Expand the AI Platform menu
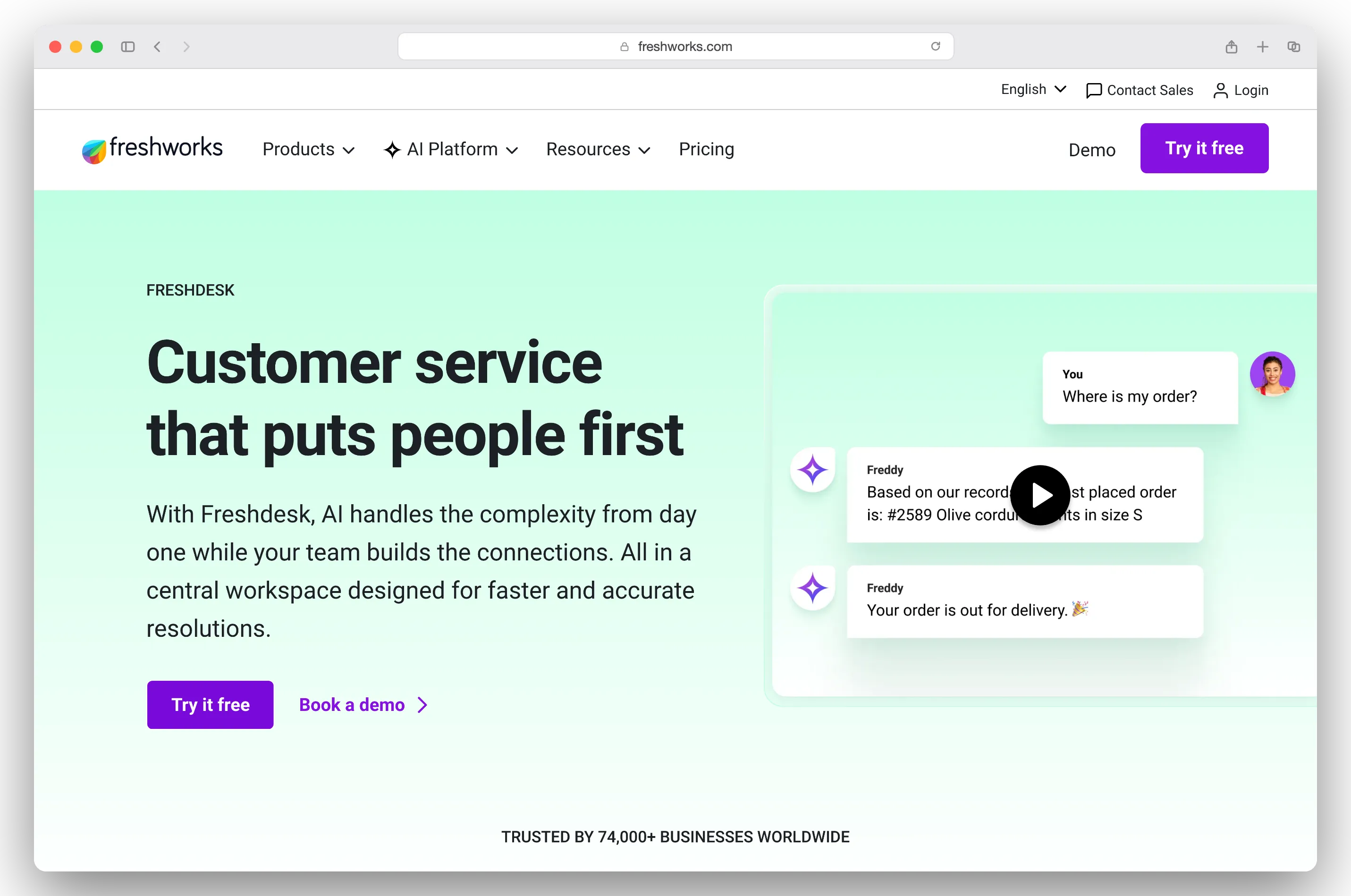The width and height of the screenshot is (1351, 896). click(451, 150)
